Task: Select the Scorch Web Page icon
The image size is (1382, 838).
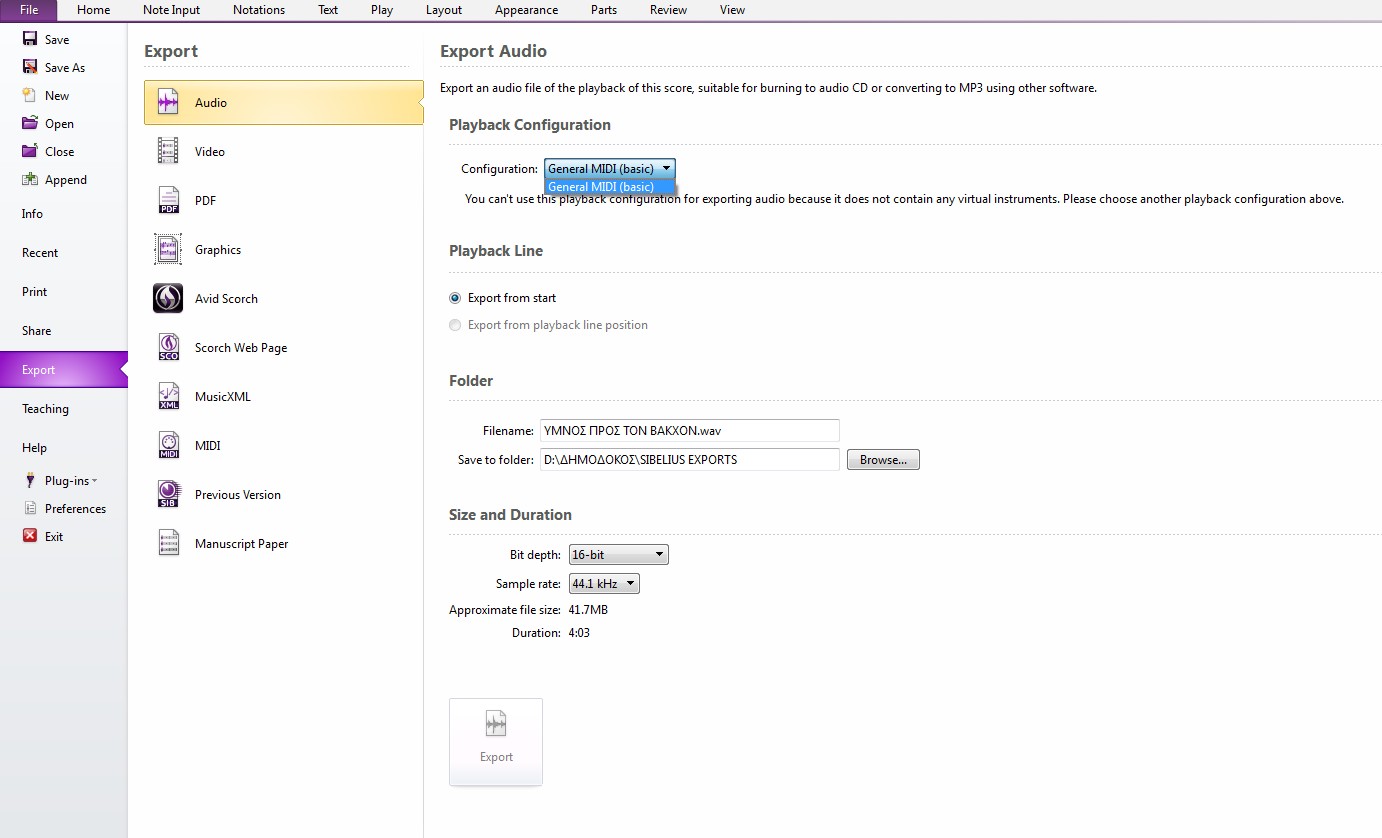Action: (168, 347)
